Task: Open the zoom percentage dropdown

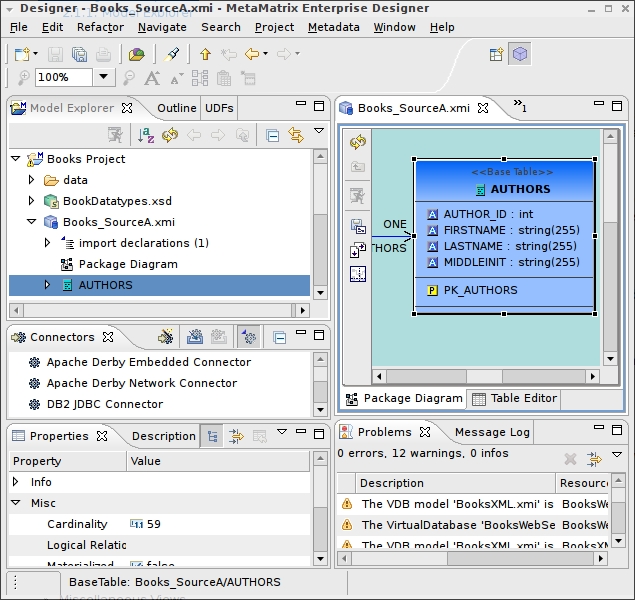Action: [104, 77]
